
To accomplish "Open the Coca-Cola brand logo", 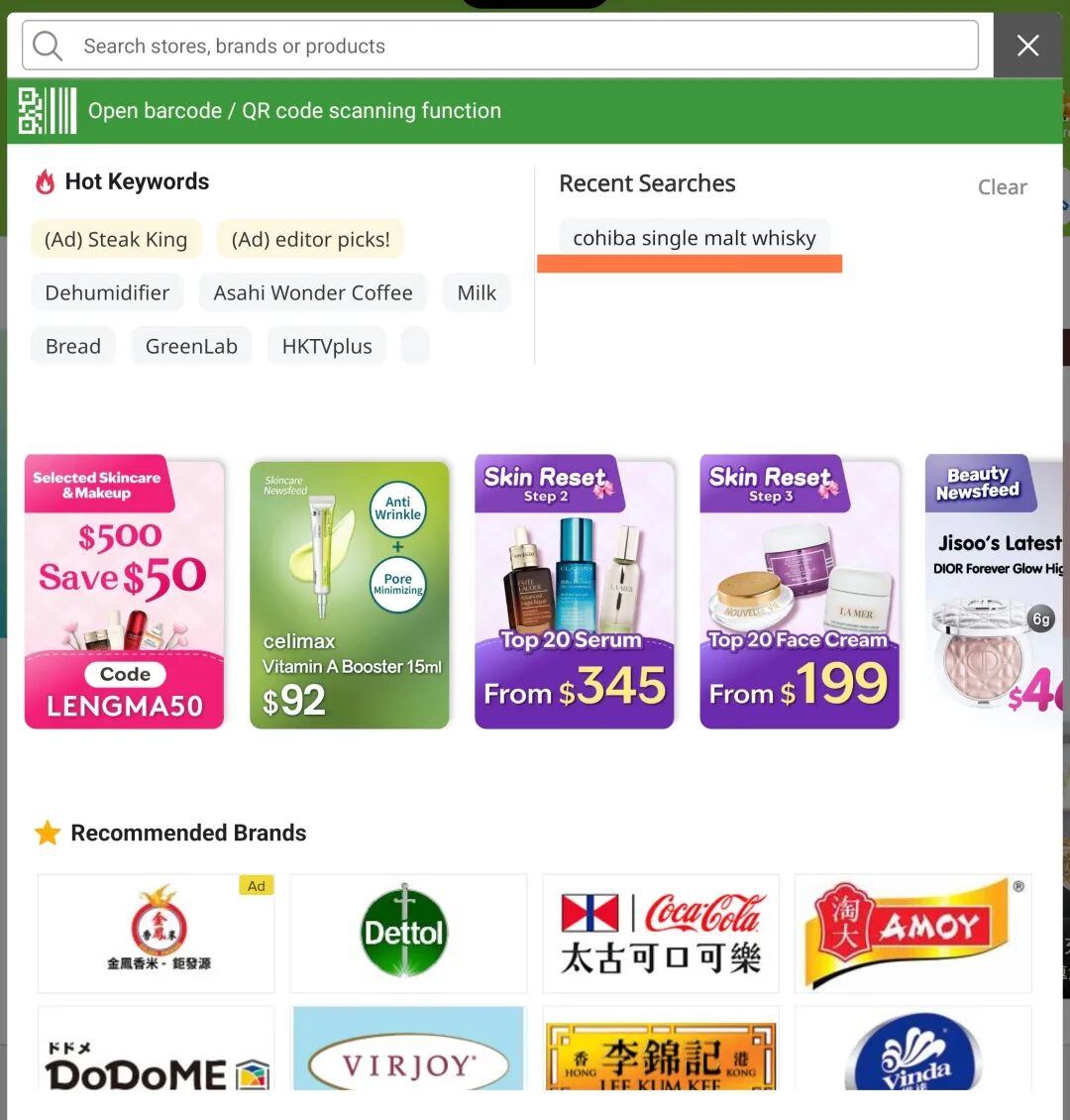I will [x=660, y=933].
